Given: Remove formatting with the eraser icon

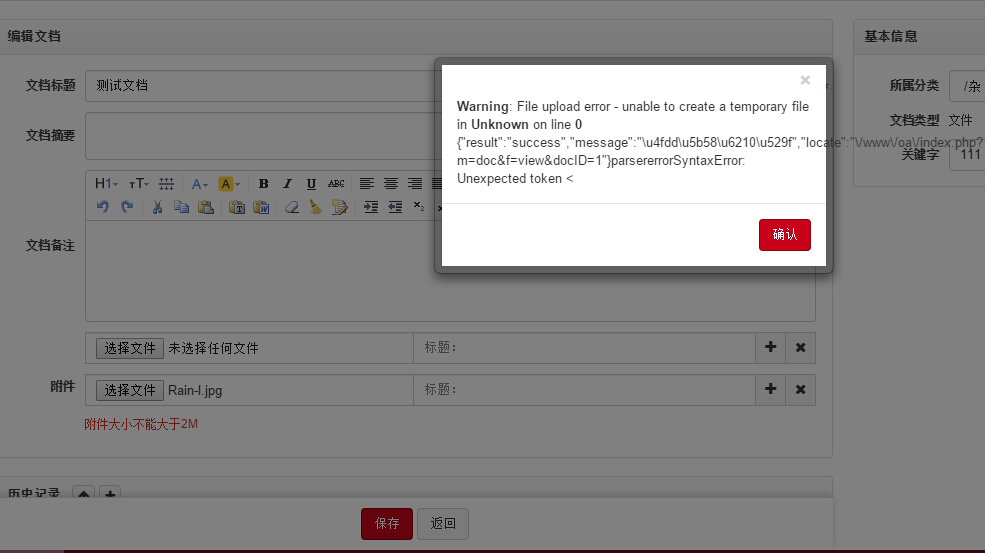Looking at the screenshot, I should tap(291, 207).
